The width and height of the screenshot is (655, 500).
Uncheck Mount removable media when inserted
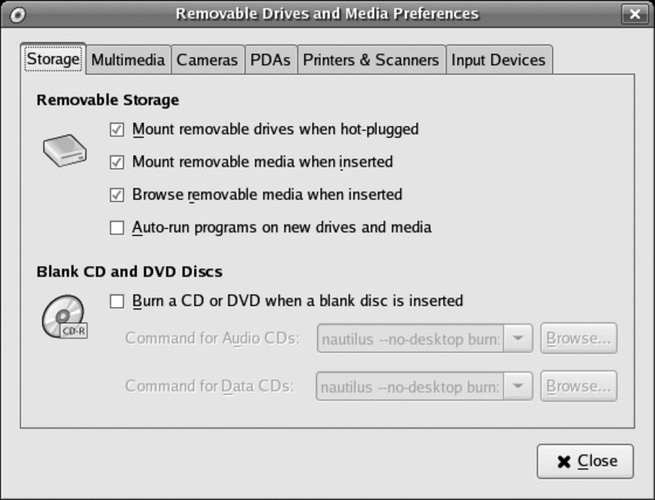[117, 162]
